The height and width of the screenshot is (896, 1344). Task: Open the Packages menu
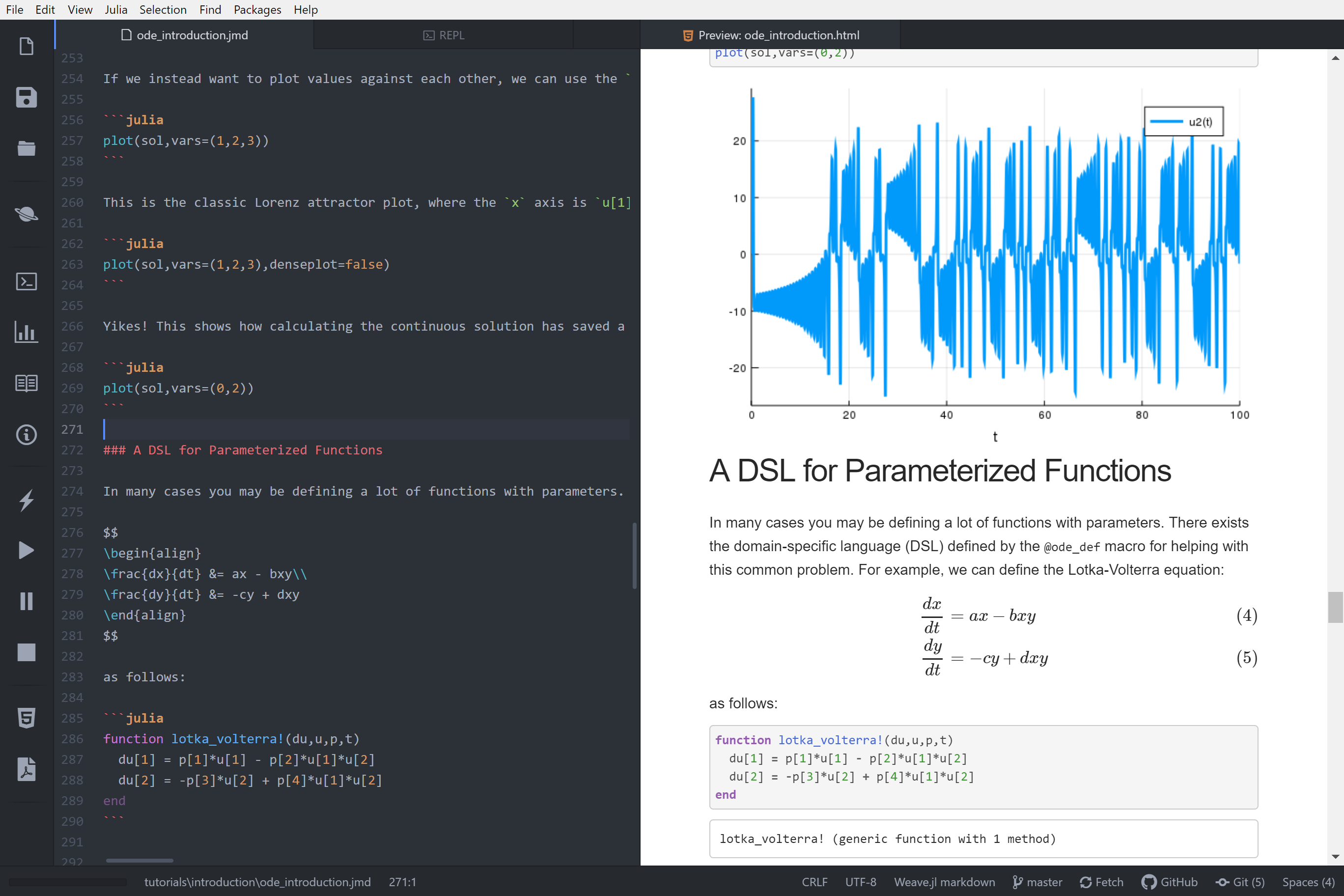pos(257,10)
